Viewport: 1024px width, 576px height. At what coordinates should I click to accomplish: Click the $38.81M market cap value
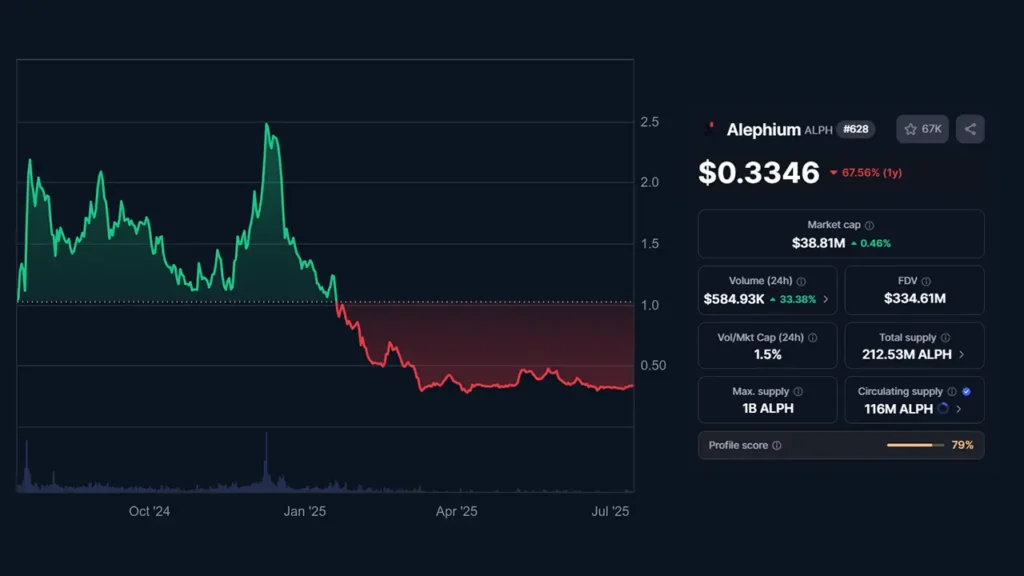[x=818, y=243]
